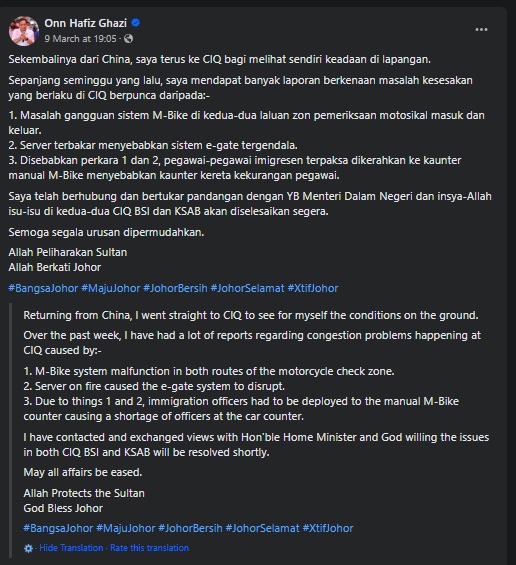This screenshot has height=565, width=516.
Task: Open Onn Hafiz Ghazi's profile picture
Action: tap(24, 31)
